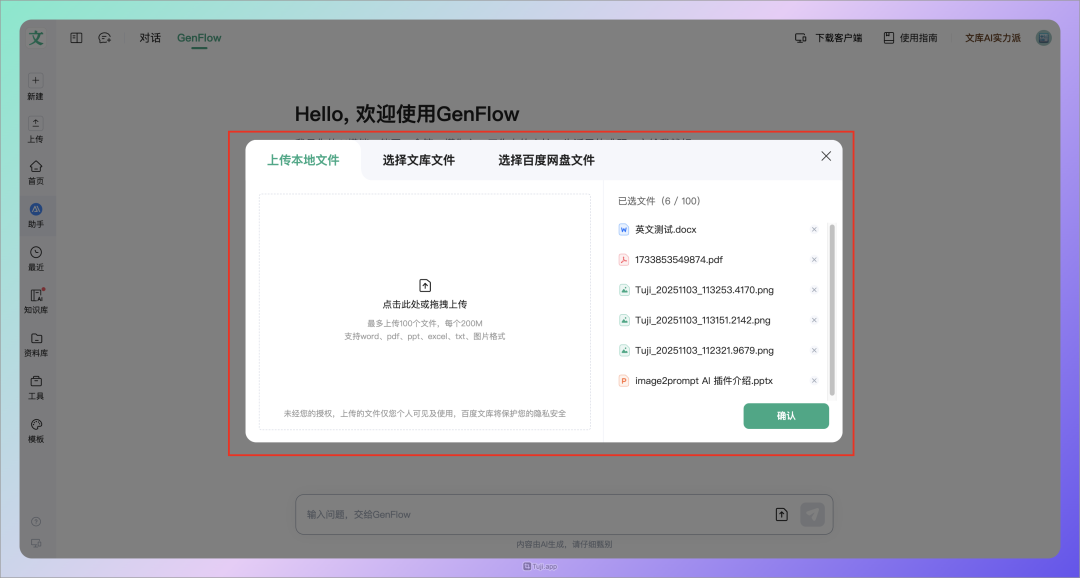Remove 英文测试.docx from selected files
Image resolution: width=1080 pixels, height=578 pixels.
pos(814,229)
